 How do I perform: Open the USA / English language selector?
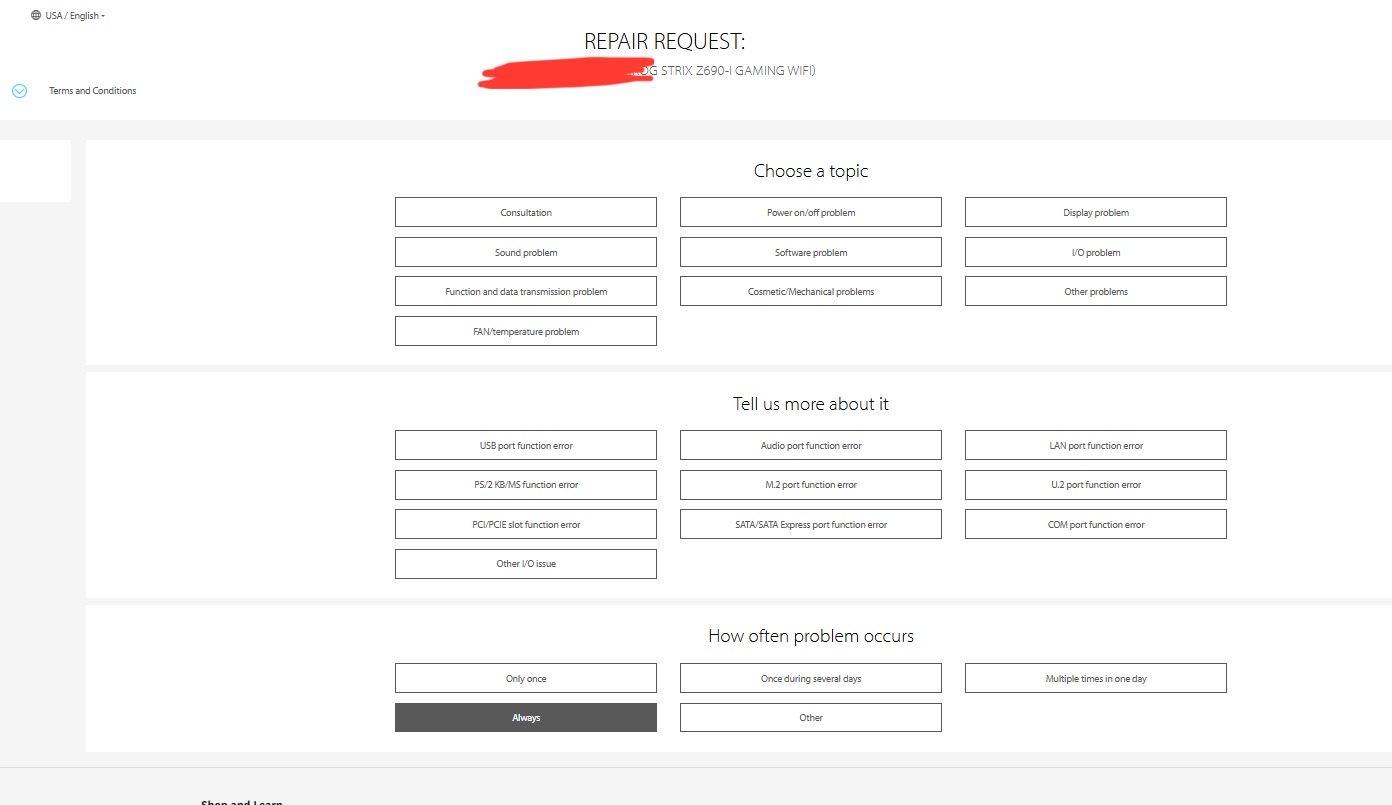click(68, 15)
